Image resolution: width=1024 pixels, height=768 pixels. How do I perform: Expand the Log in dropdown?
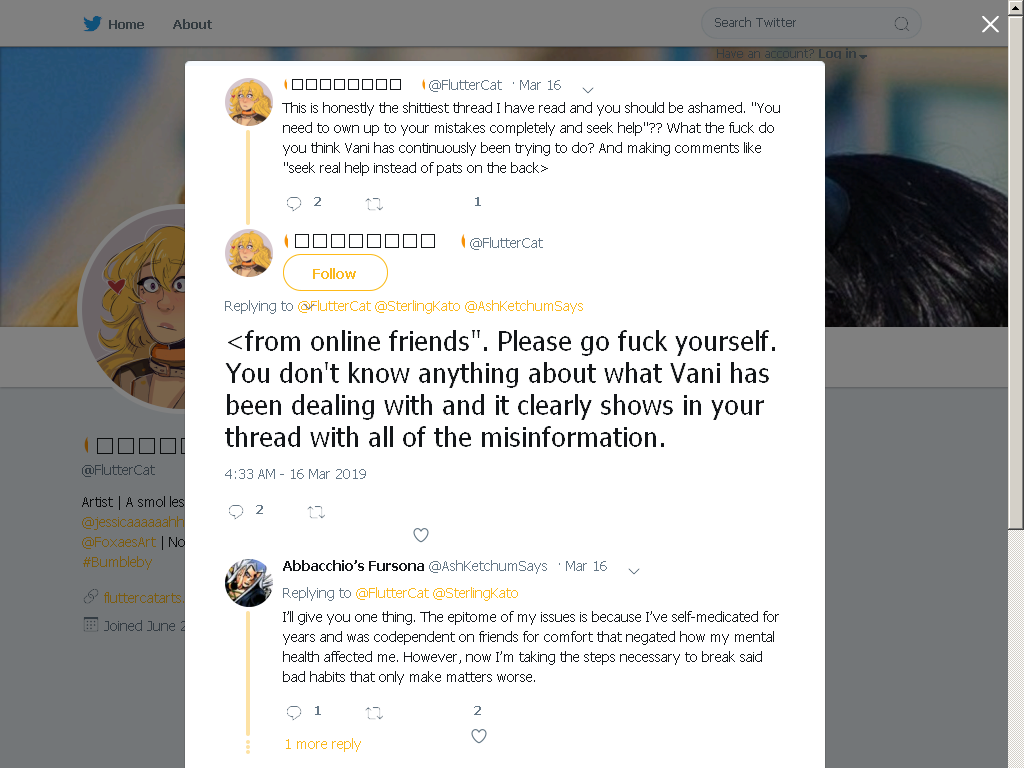coord(863,56)
